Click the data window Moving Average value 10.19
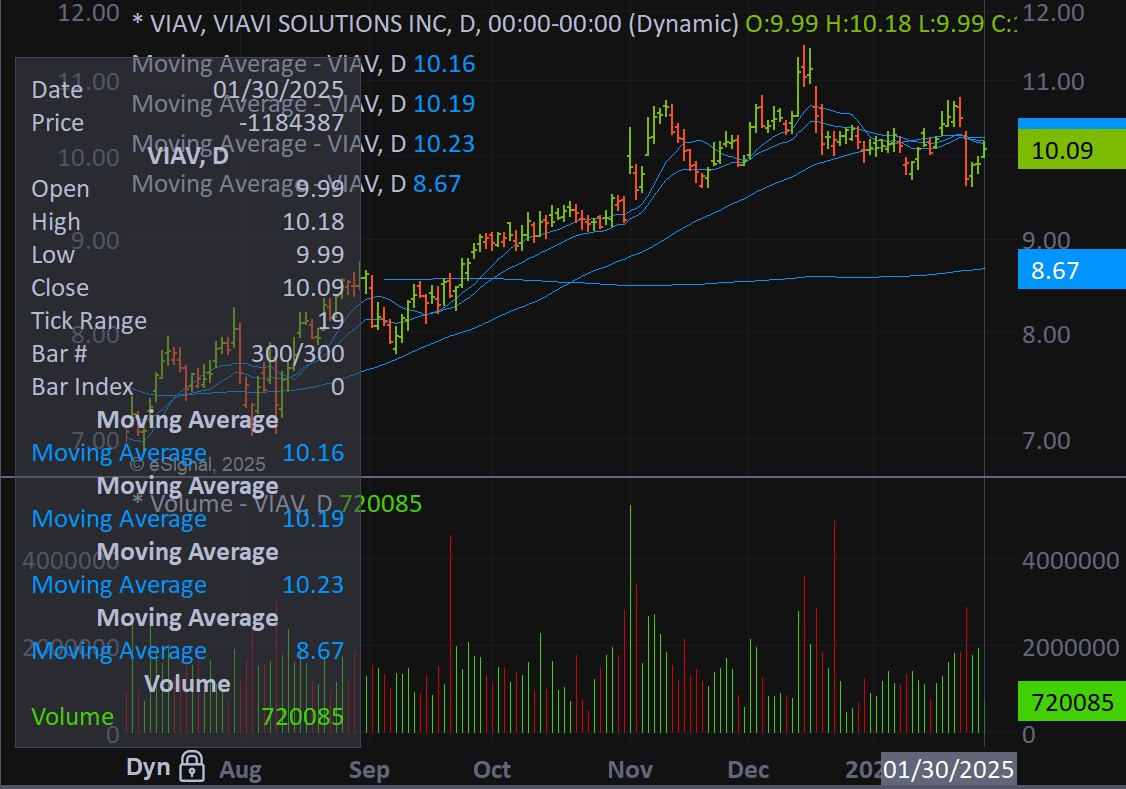Viewport: 1126px width, 789px height. (x=313, y=519)
